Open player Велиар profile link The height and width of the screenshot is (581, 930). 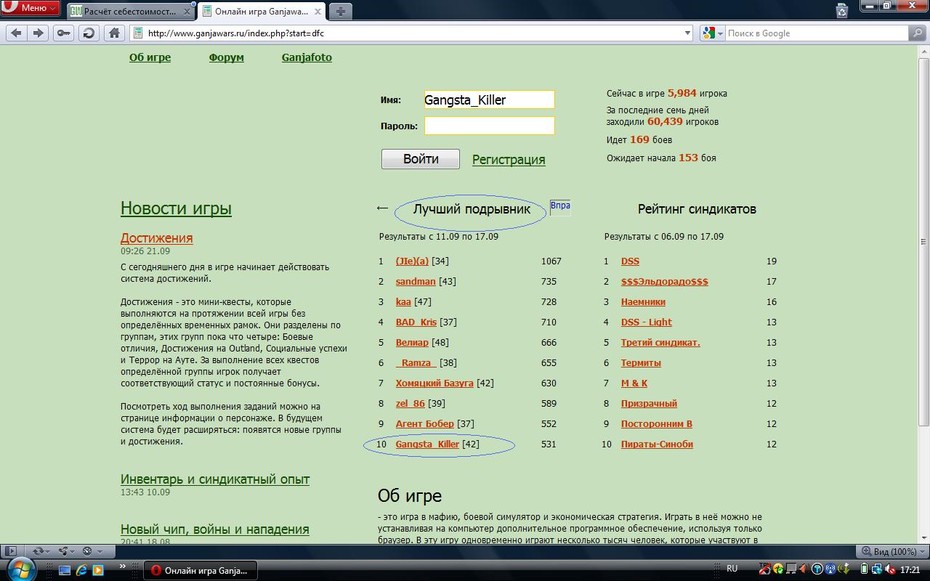tap(412, 343)
